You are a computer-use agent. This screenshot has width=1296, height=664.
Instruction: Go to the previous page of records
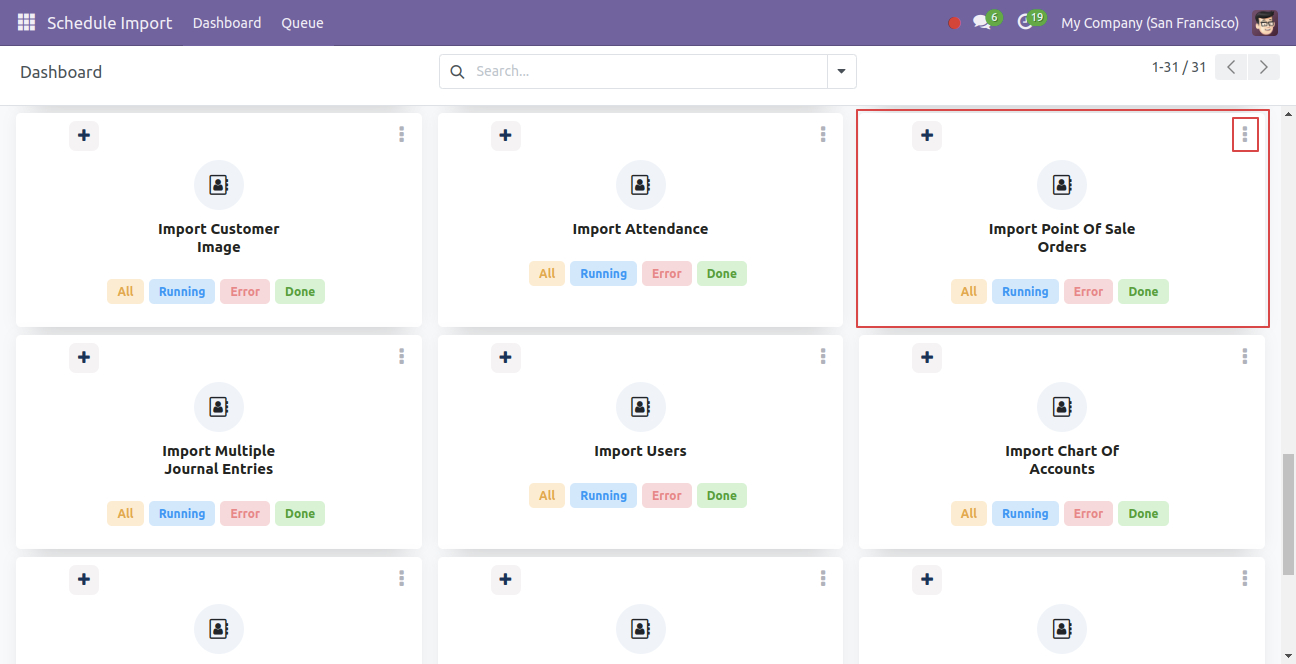[x=1233, y=67]
